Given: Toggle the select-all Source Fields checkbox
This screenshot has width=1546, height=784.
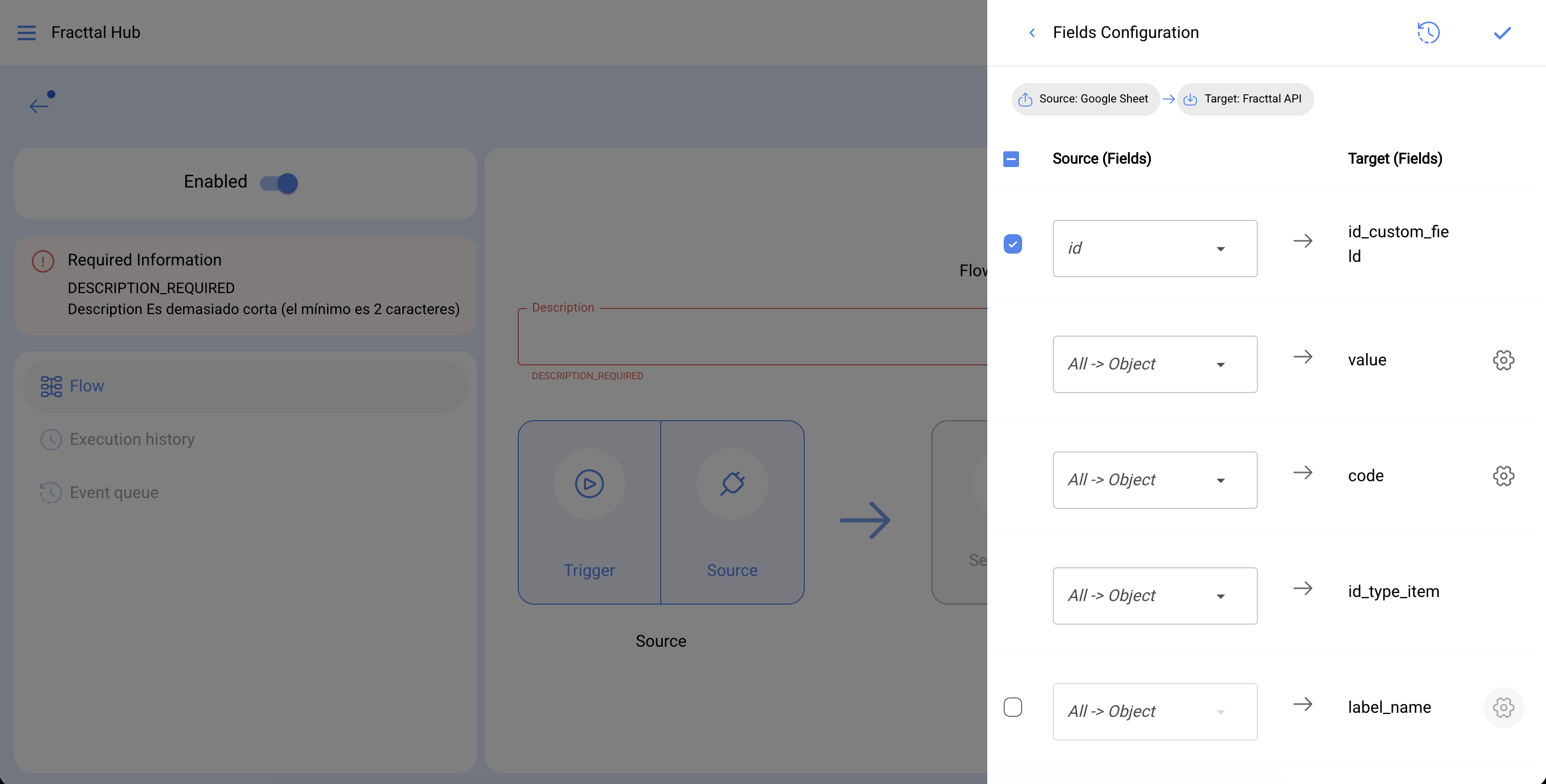Looking at the screenshot, I should point(1011,159).
